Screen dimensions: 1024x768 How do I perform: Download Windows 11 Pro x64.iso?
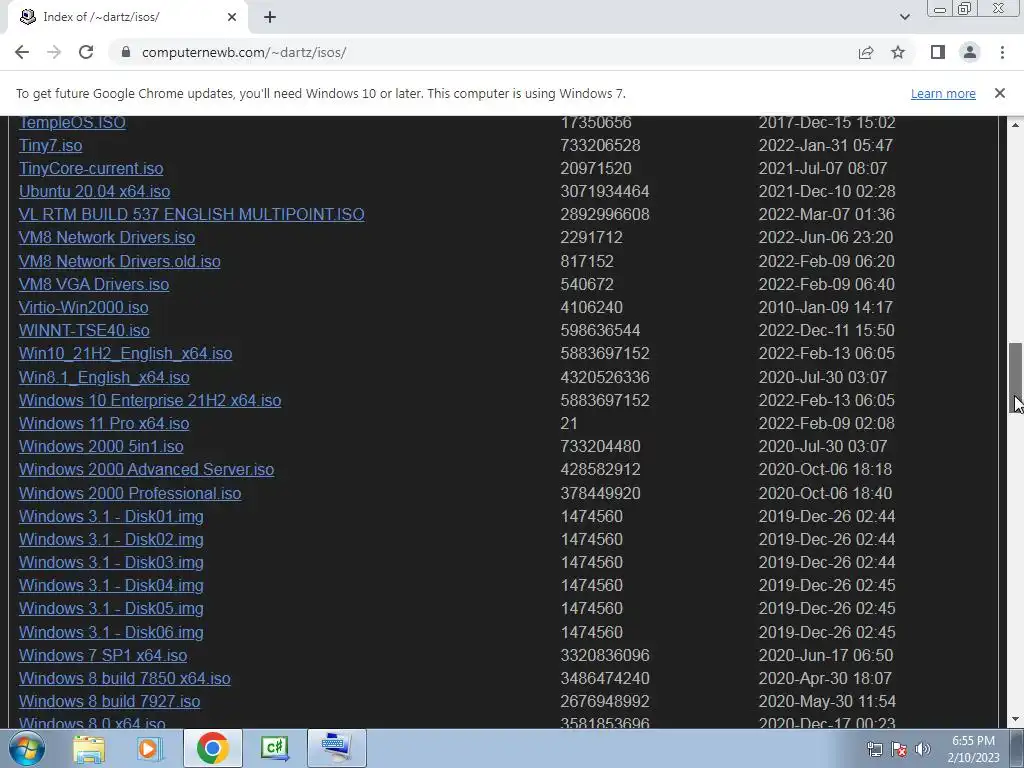pos(104,423)
